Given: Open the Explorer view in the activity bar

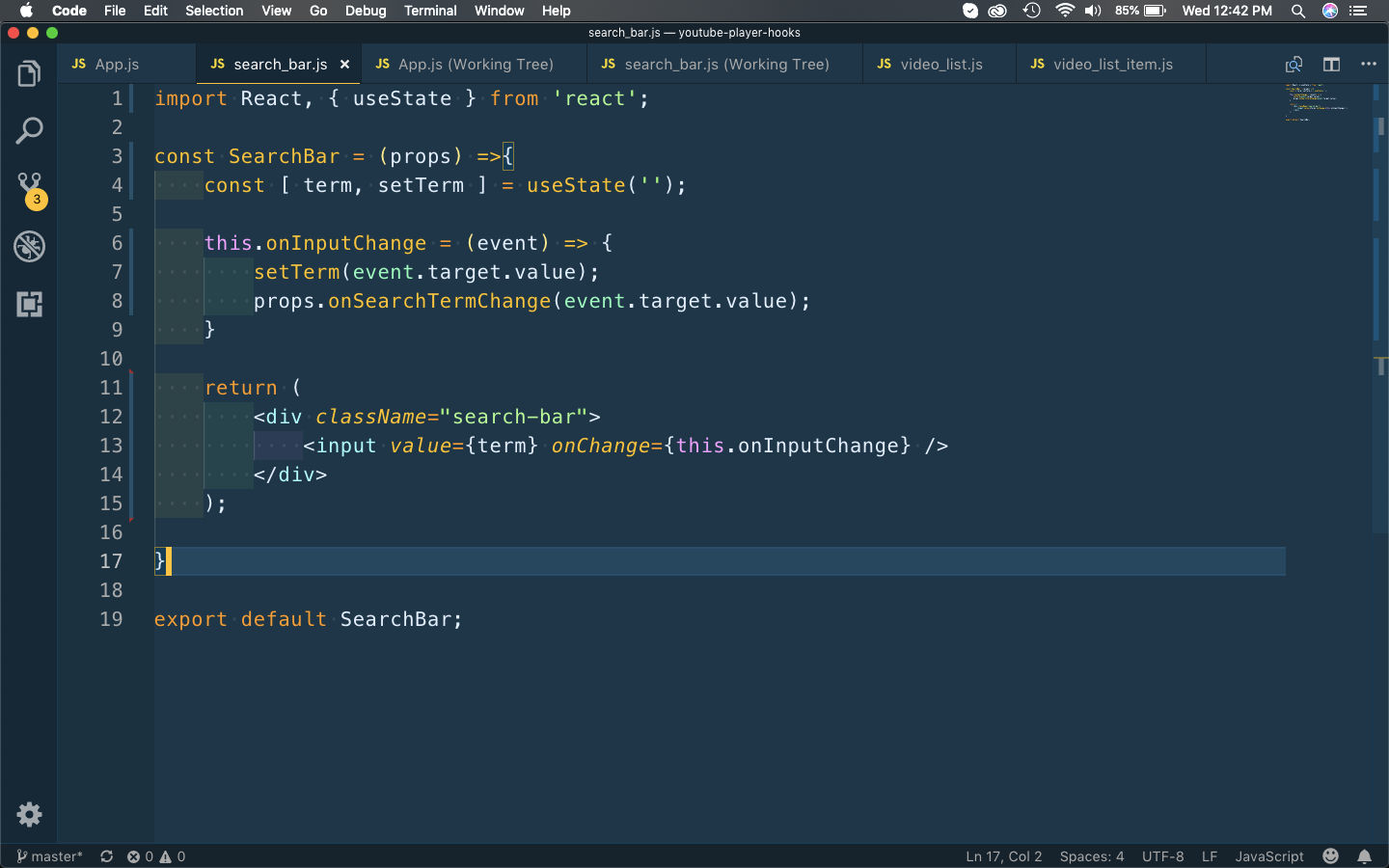Looking at the screenshot, I should (29, 73).
